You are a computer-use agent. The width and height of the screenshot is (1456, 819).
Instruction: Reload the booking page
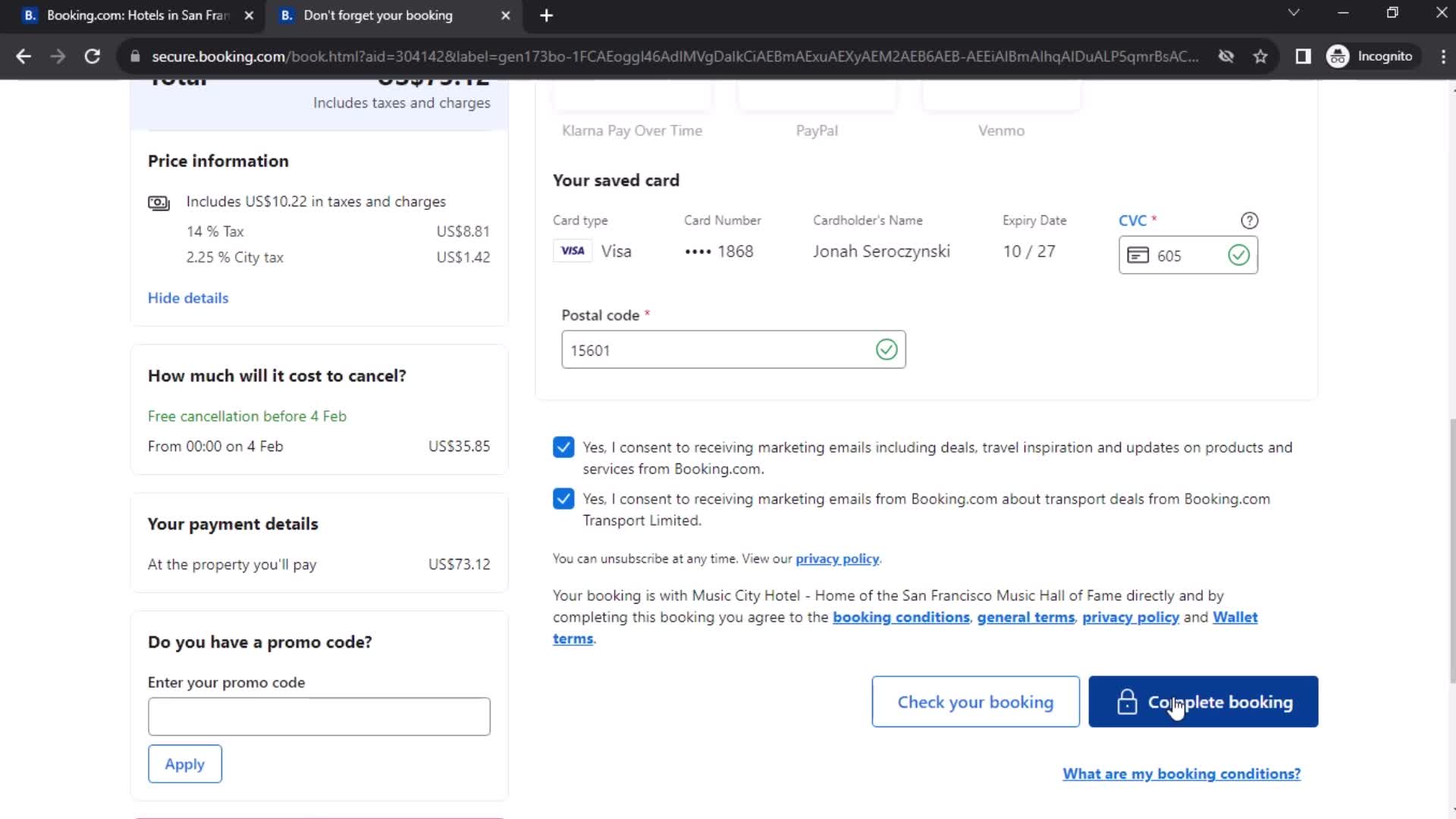[x=92, y=56]
